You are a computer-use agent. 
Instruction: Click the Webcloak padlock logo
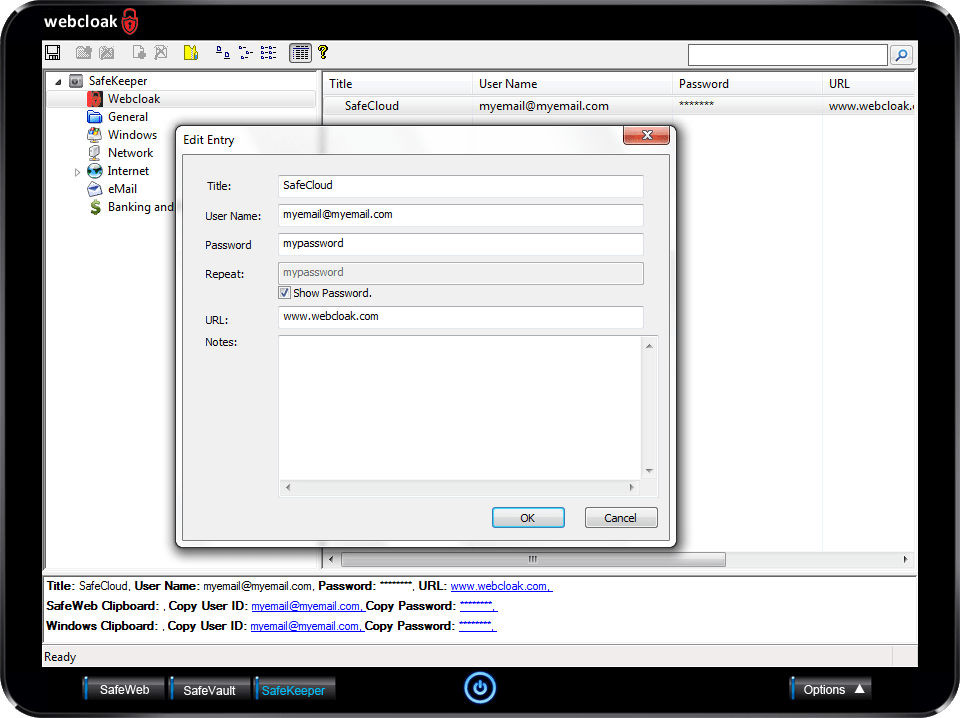[129, 20]
